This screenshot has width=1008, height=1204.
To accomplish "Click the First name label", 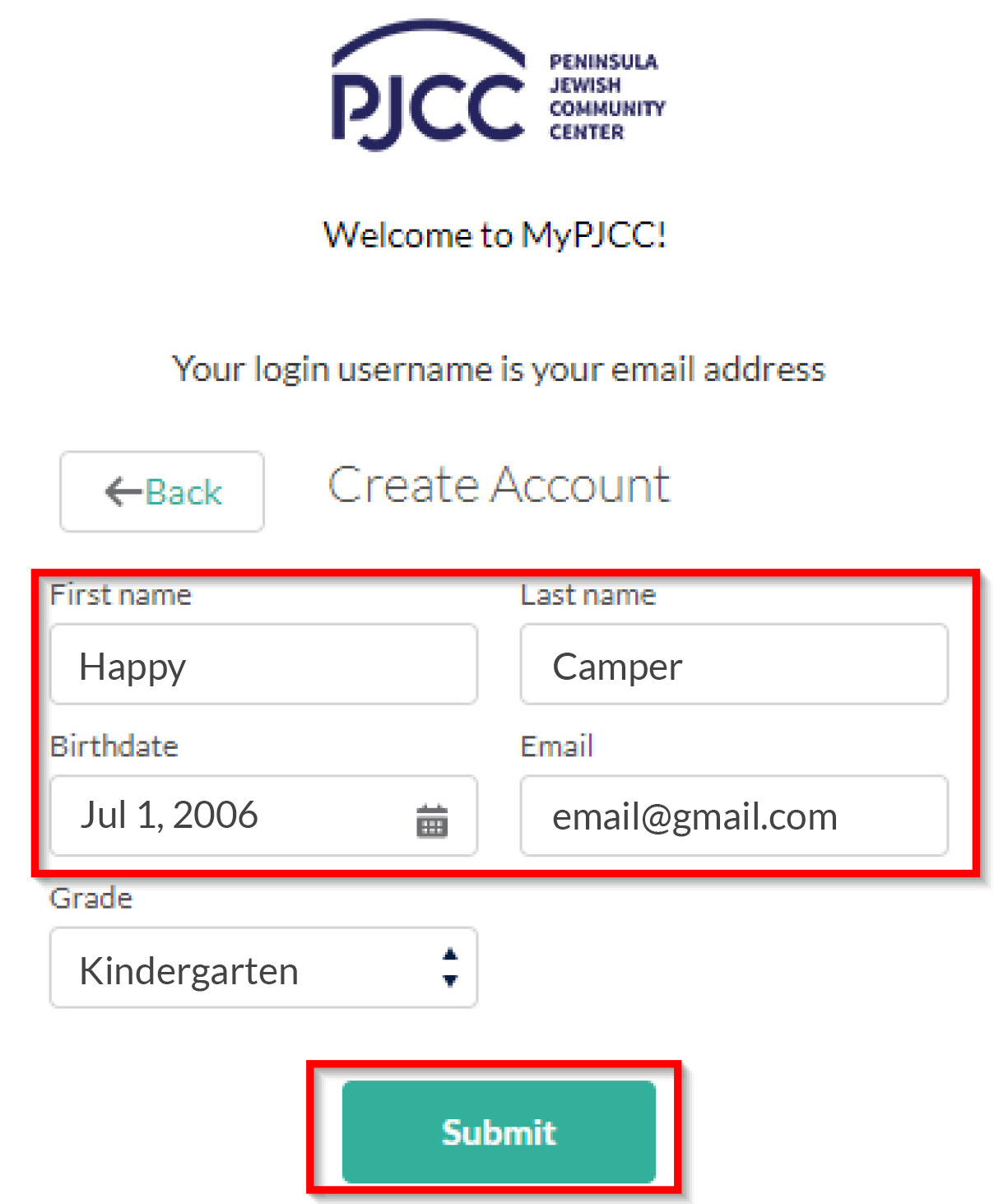I will coord(121,595).
